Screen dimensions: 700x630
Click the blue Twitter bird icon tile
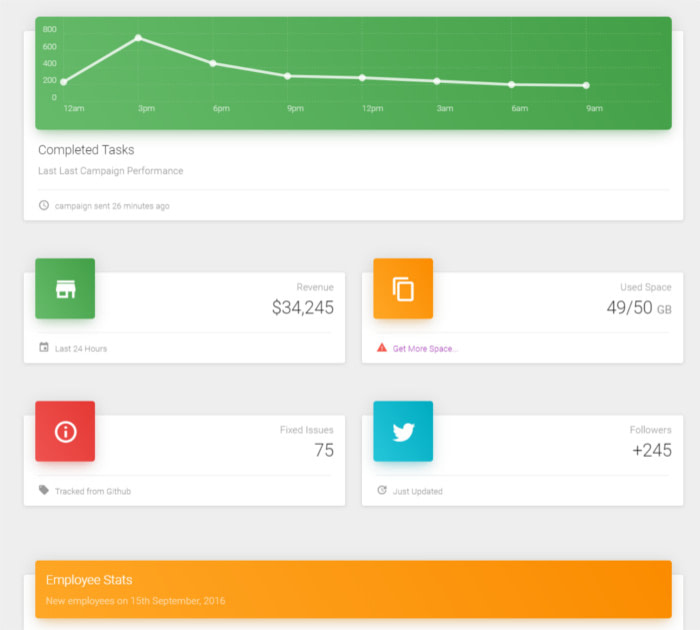403,431
